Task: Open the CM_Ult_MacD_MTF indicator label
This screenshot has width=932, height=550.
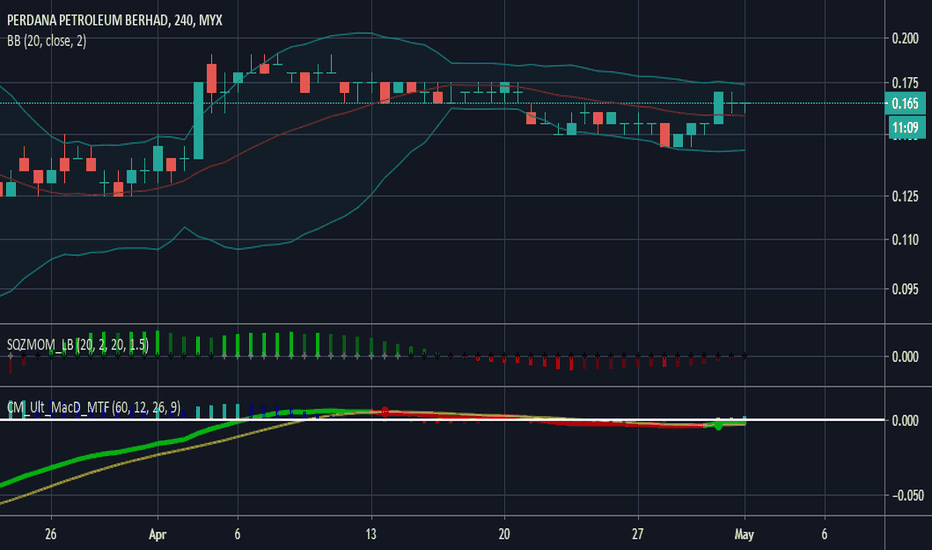Action: pyautogui.click(x=93, y=408)
